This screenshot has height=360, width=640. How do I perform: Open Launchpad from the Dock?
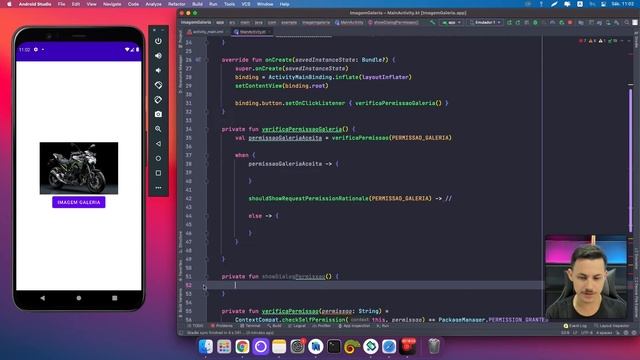coord(224,347)
